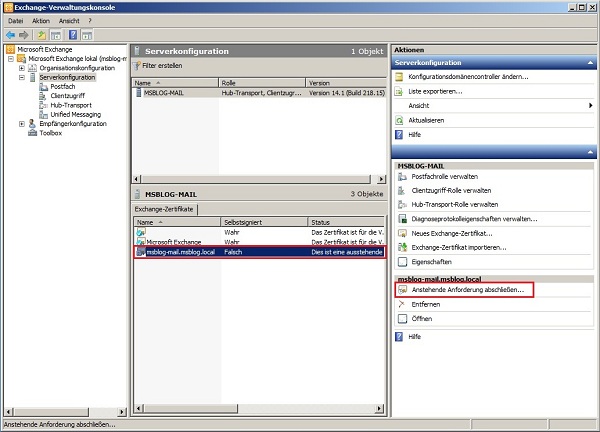The image size is (600, 432).
Task: Open the Datei menu
Action: (16, 21)
